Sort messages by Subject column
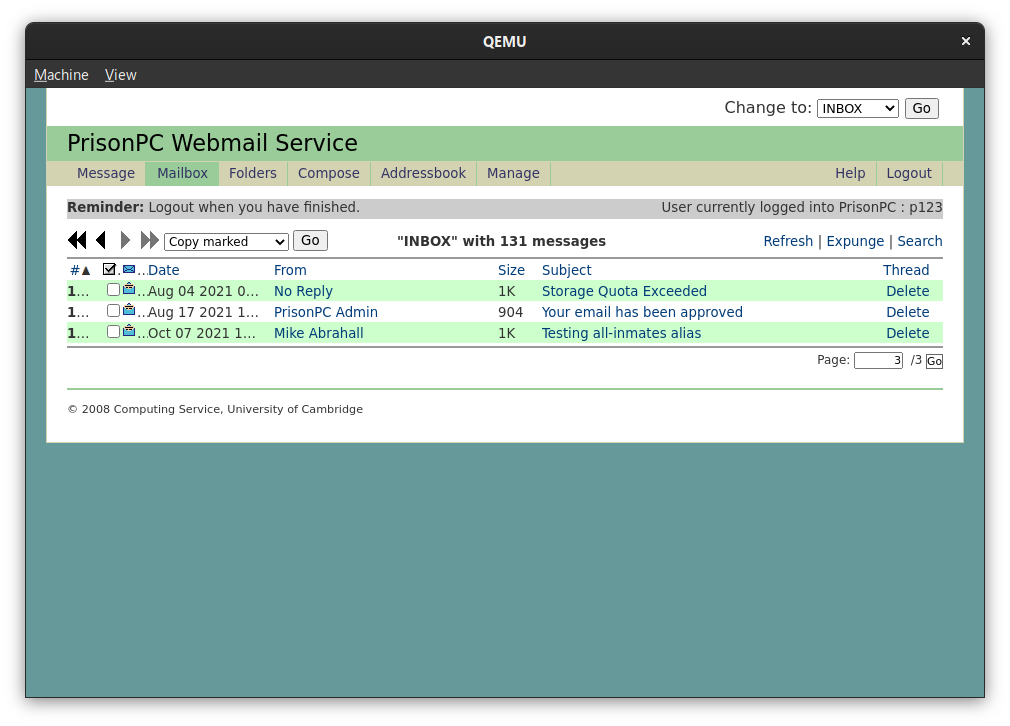 (x=566, y=271)
